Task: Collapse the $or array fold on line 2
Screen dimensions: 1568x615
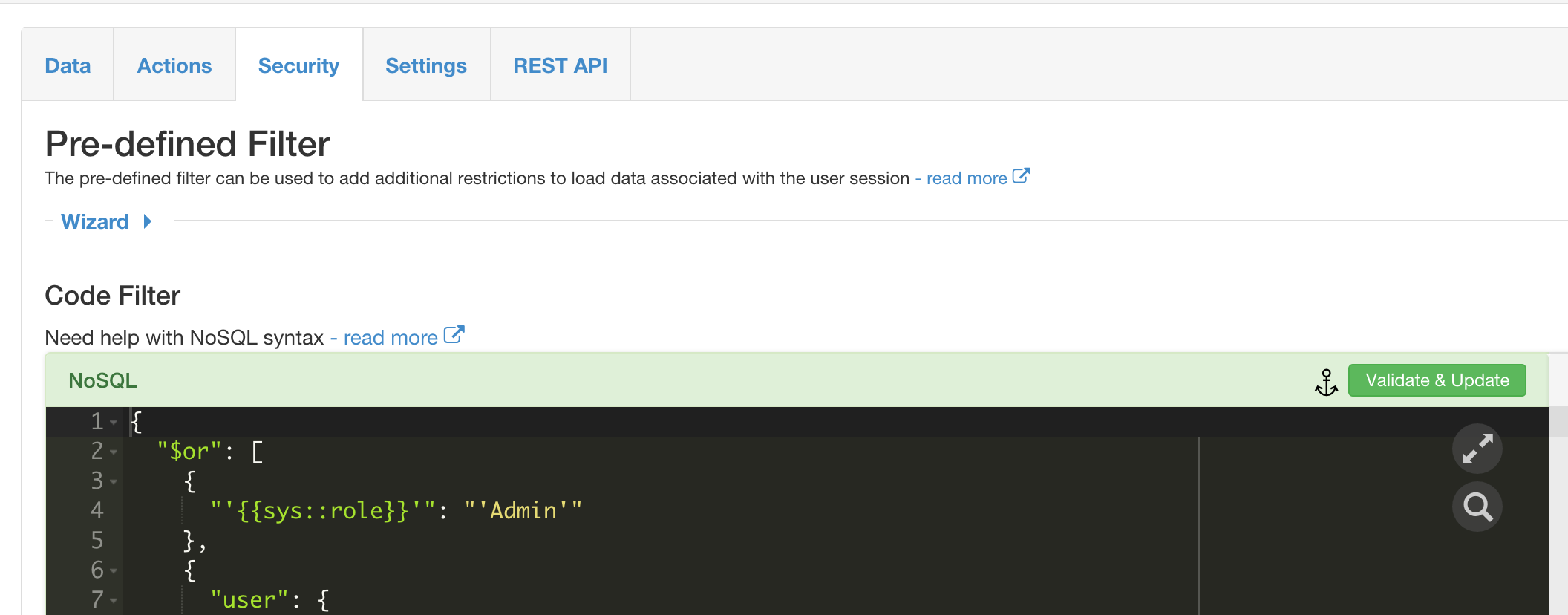Action: tap(114, 452)
